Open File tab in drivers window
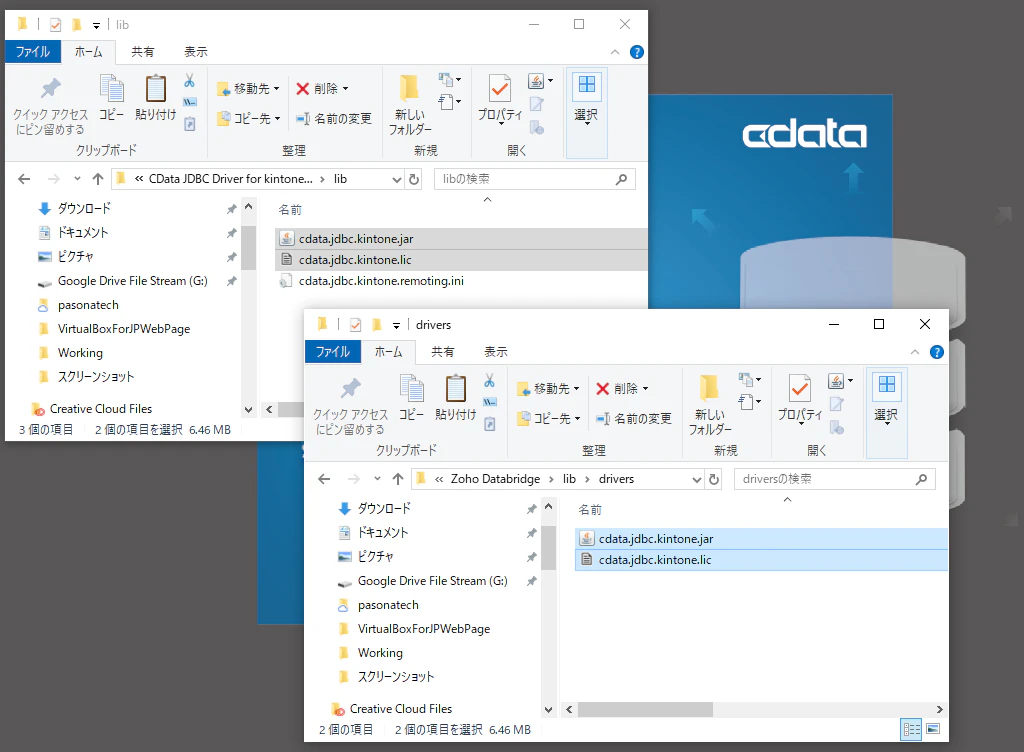 tap(332, 352)
